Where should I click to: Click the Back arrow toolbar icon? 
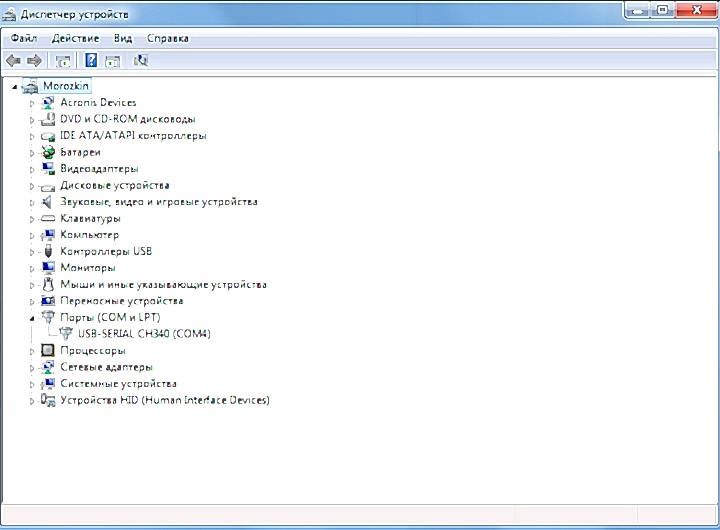pyautogui.click(x=14, y=61)
